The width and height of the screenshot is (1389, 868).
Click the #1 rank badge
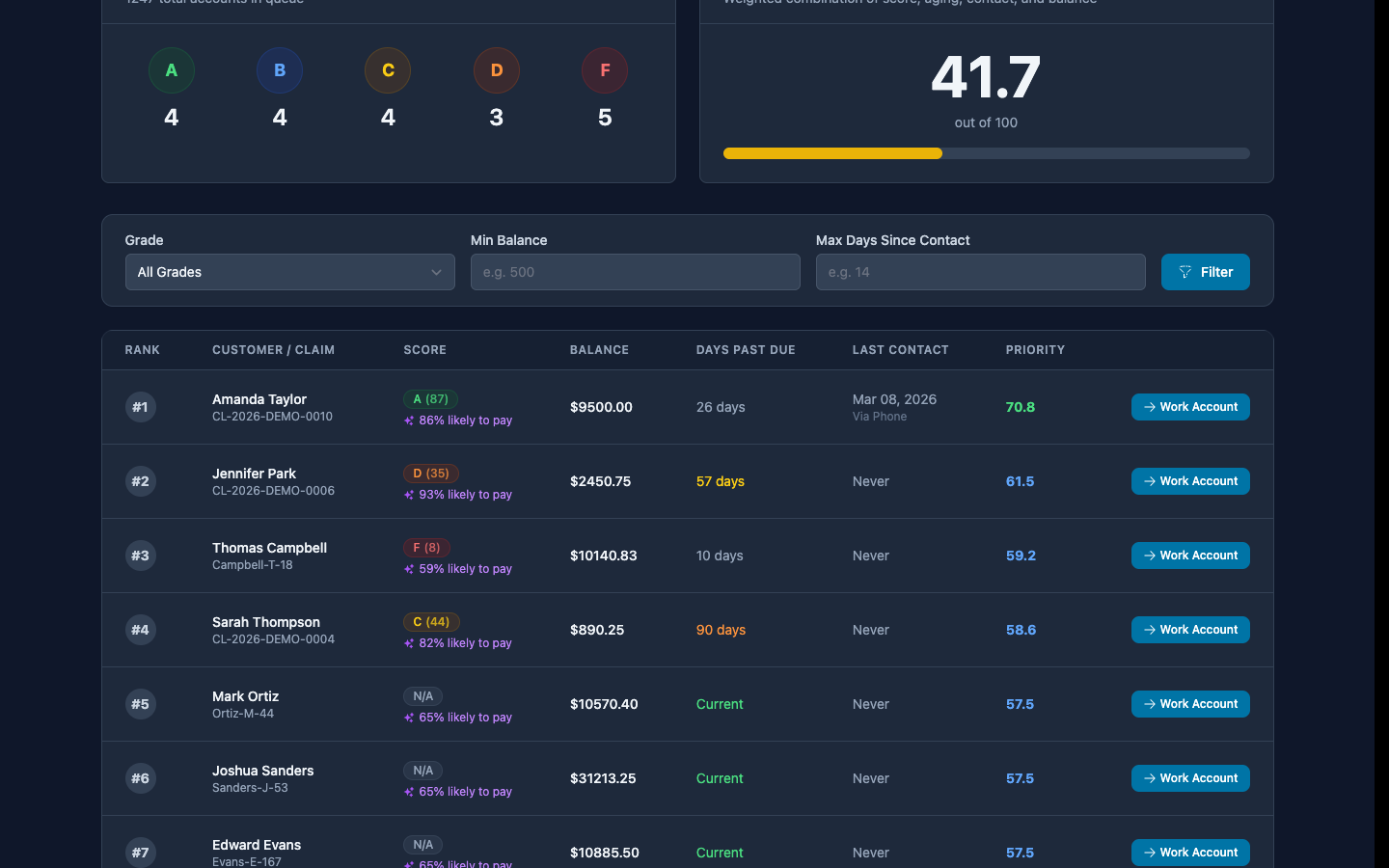(x=141, y=407)
